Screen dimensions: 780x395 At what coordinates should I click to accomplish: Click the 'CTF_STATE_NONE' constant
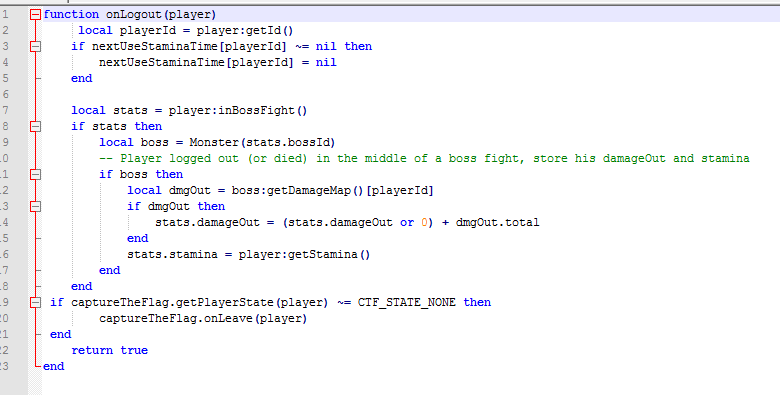[x=406, y=302]
